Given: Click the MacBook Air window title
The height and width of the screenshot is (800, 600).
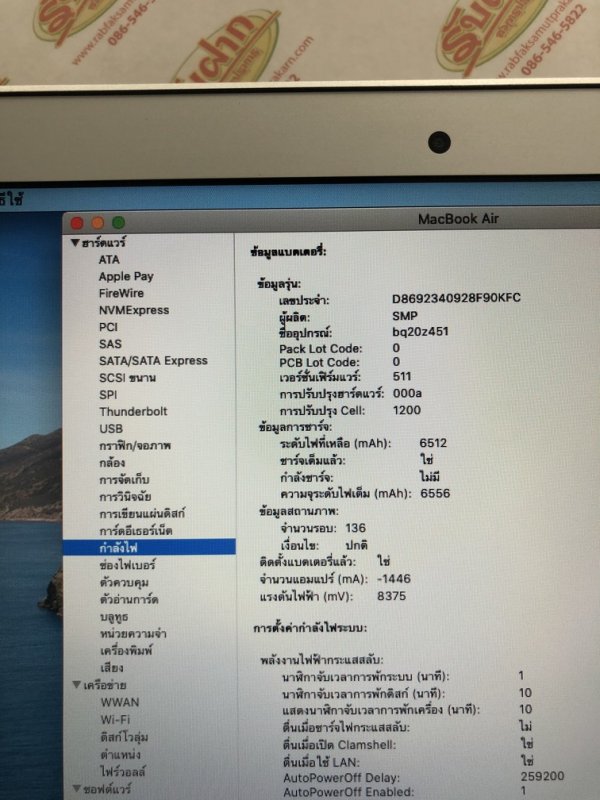Looking at the screenshot, I should pyautogui.click(x=458, y=219).
